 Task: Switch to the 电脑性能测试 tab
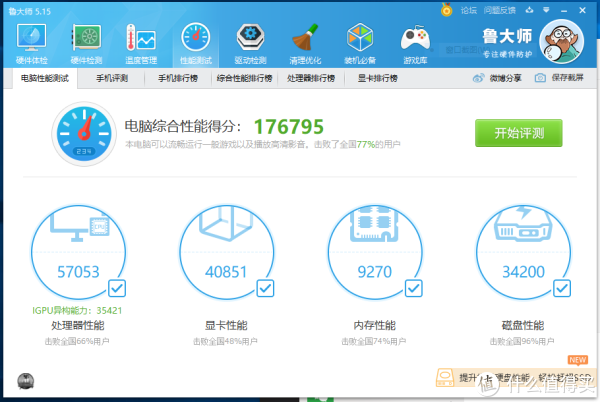point(45,78)
